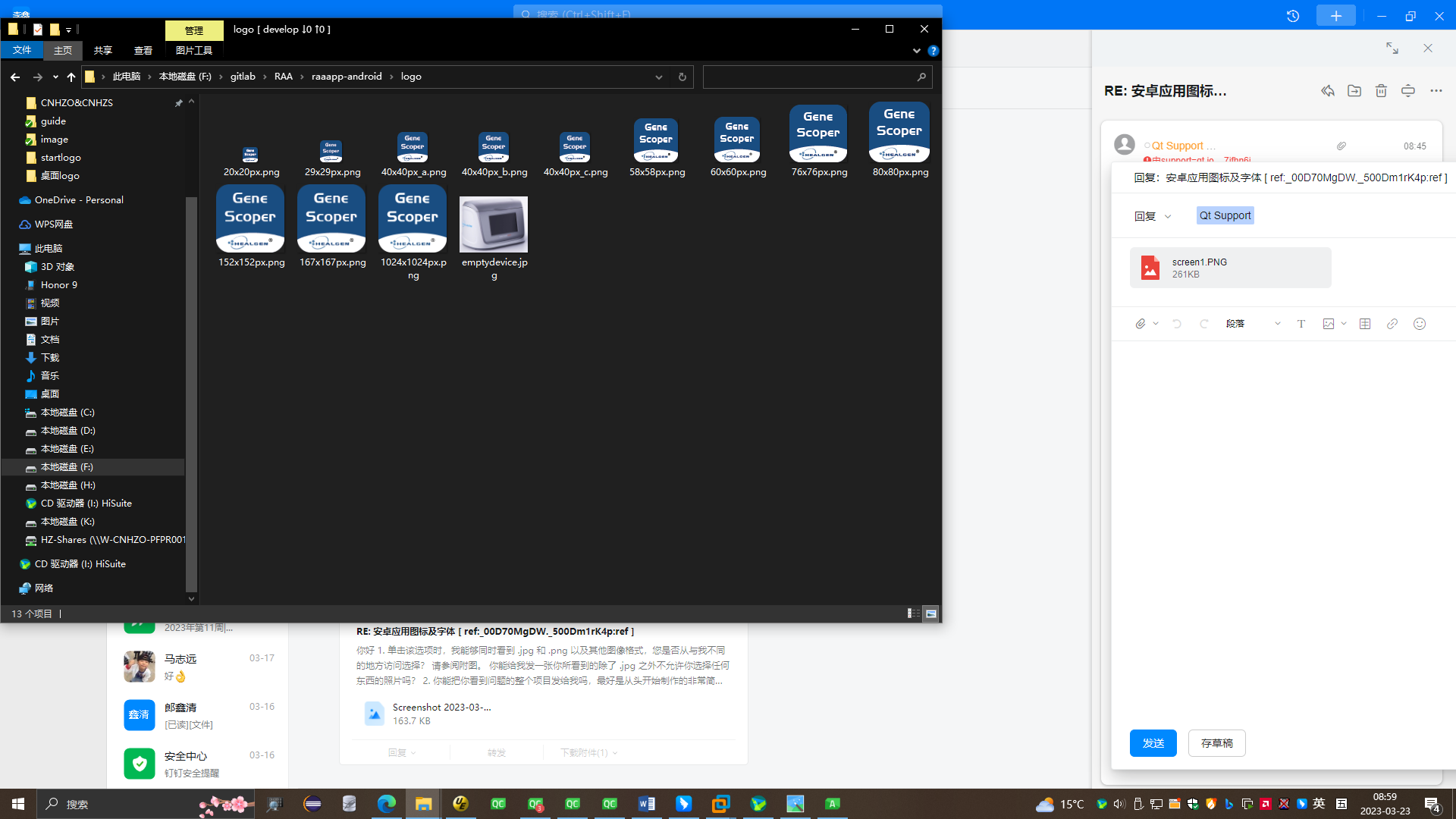Image resolution: width=1456 pixels, height=819 pixels.
Task: Click the reply-all arrow icon in email header
Action: (1327, 91)
